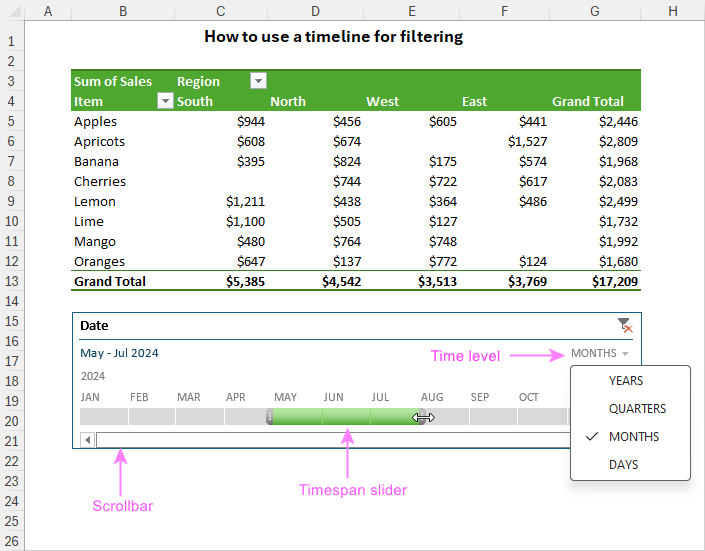Click the select-all corner button

(x=13, y=10)
